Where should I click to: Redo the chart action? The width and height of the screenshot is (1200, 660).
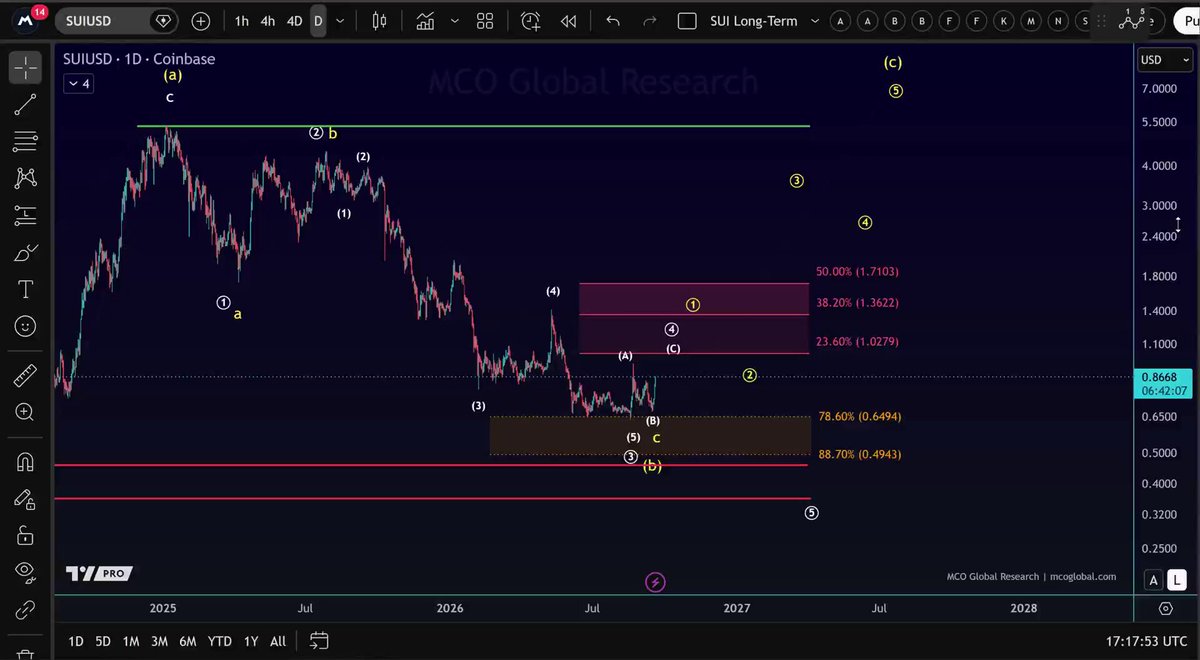(650, 21)
